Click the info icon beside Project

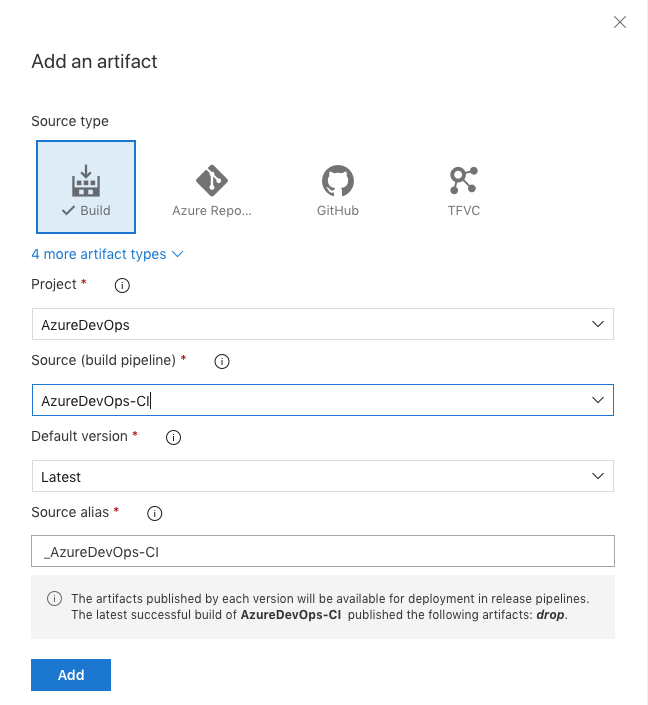122,285
